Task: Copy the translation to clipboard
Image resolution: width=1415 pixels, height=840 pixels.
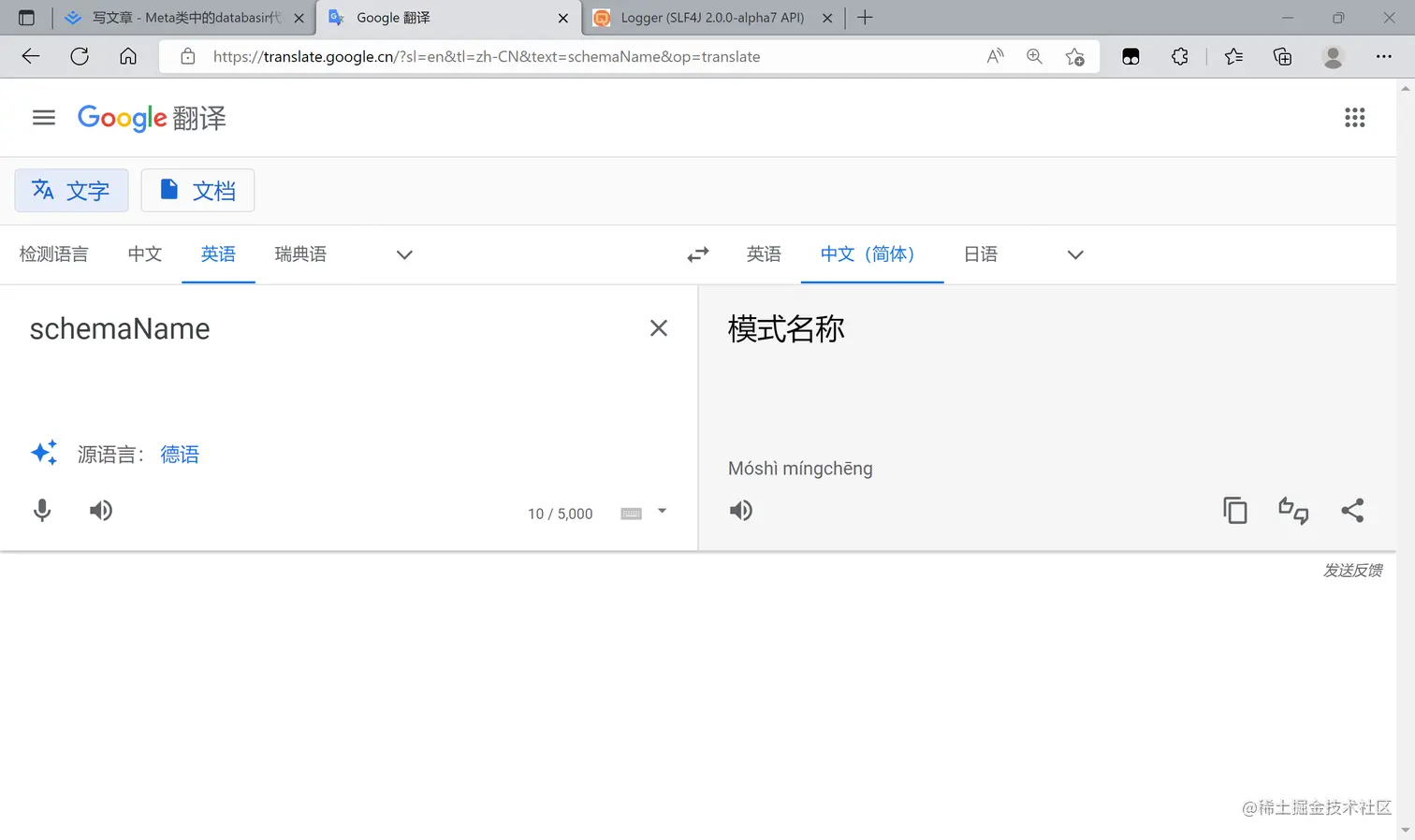Action: (x=1235, y=511)
